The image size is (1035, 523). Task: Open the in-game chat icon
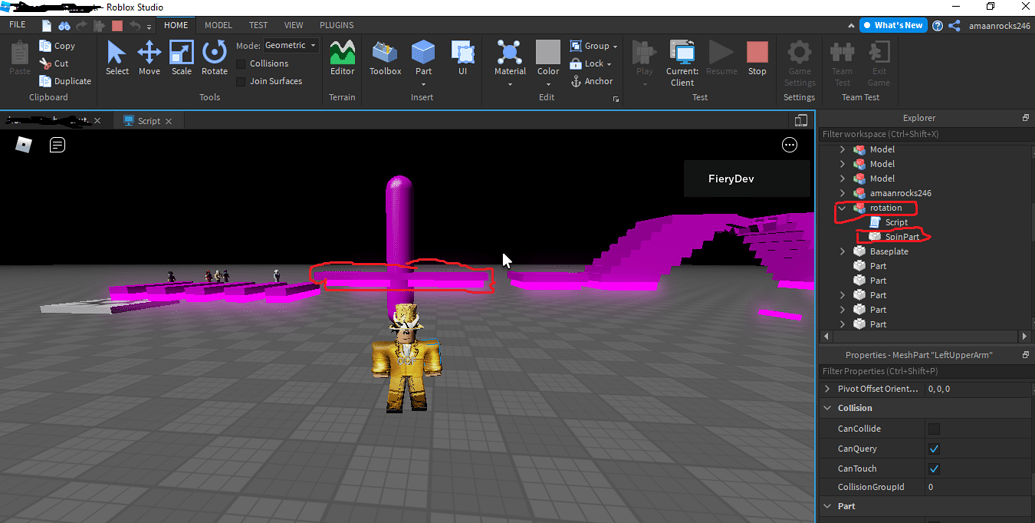[57, 145]
